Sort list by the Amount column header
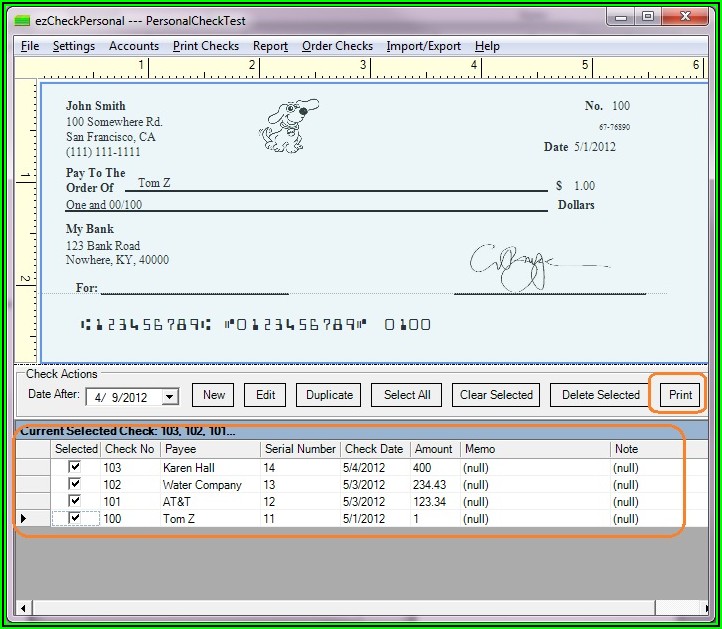Screen dimensions: 722x629 click(433, 449)
